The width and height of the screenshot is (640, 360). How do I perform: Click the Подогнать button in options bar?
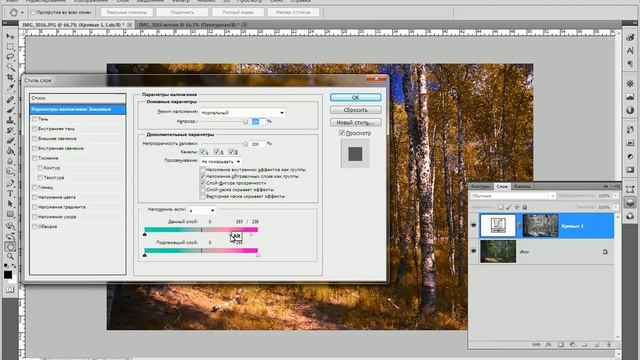tap(182, 12)
